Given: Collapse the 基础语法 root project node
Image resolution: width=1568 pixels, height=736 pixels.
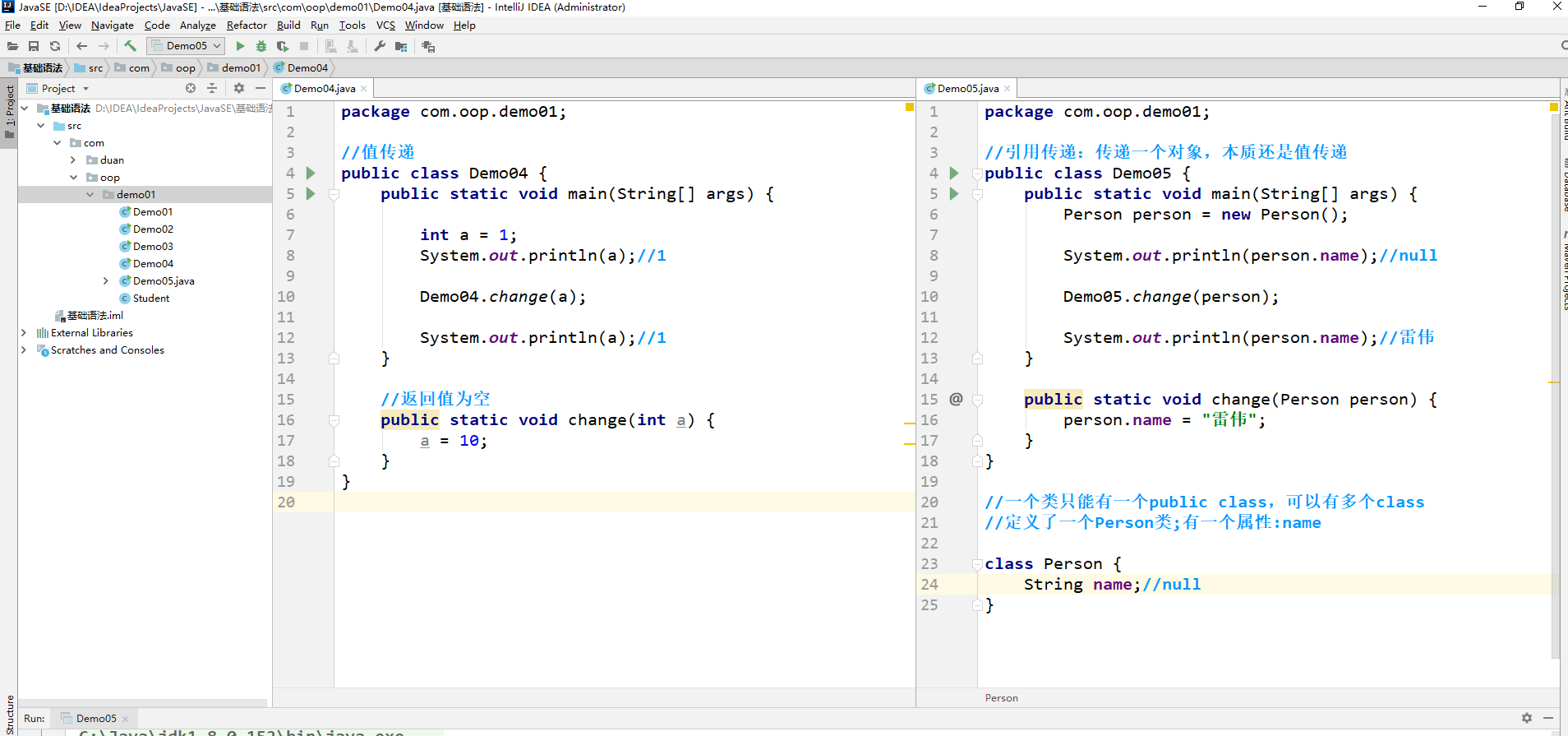Looking at the screenshot, I should tap(25, 109).
